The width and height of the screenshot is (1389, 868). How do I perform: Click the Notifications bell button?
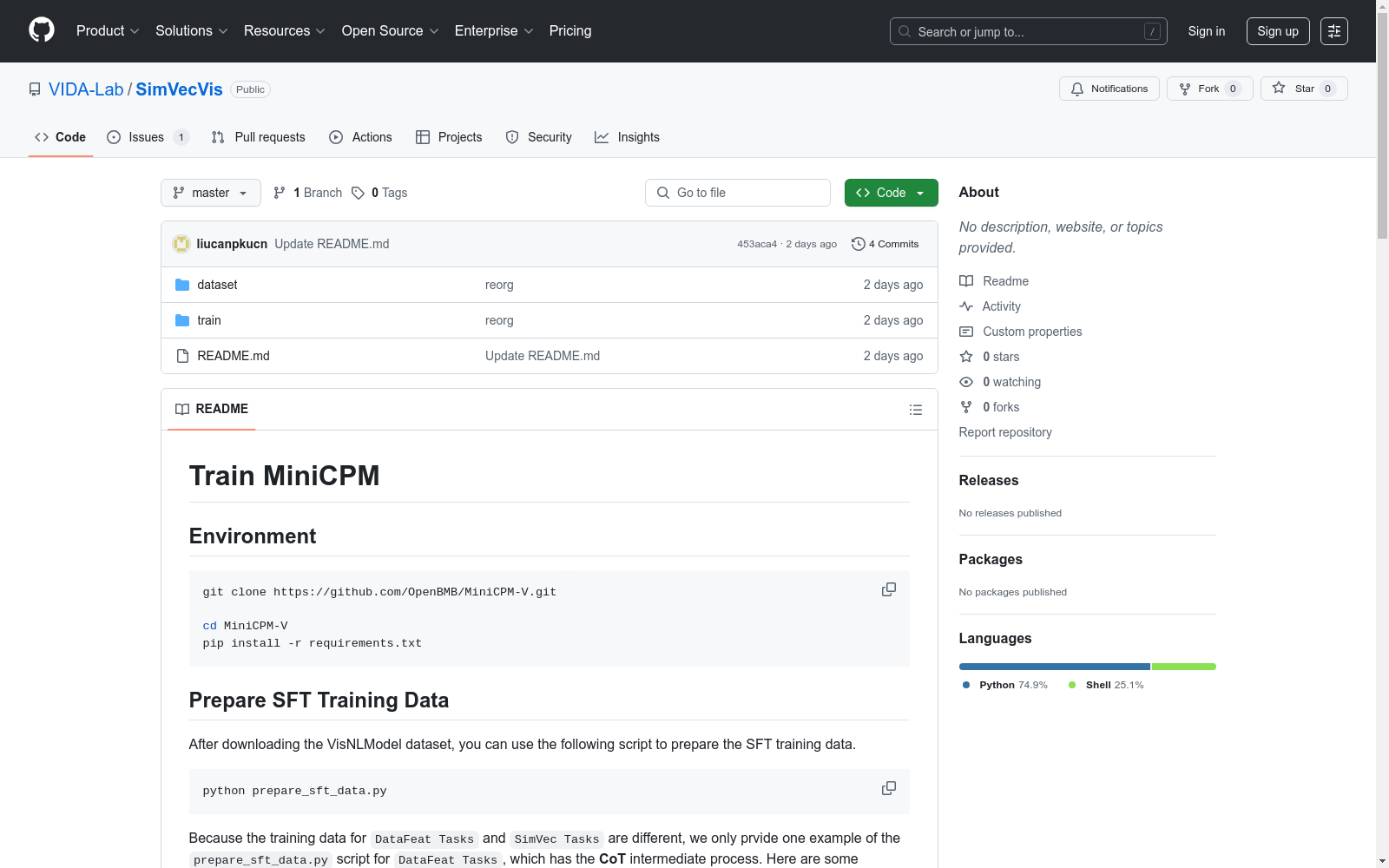(x=1109, y=89)
